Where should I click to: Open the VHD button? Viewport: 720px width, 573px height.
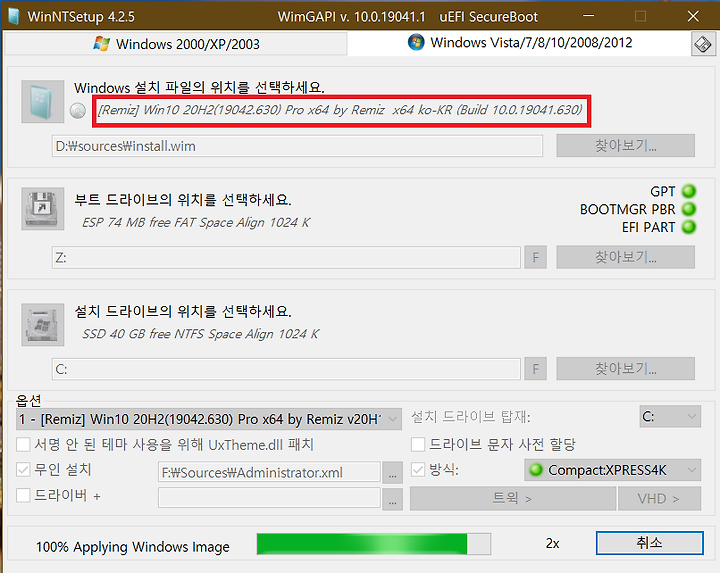[x=659, y=499]
